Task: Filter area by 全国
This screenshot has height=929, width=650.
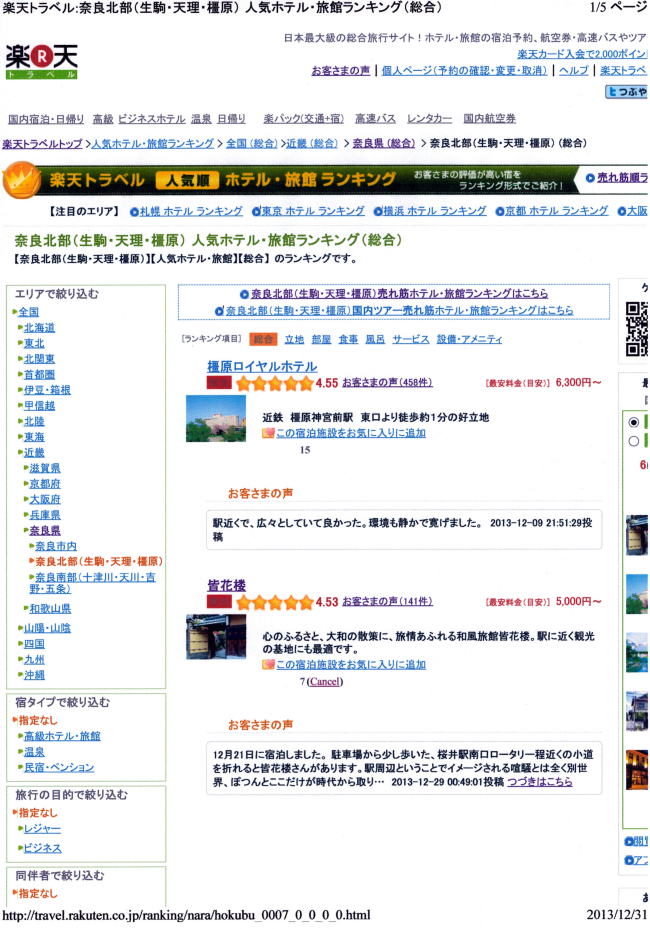Action: [28, 312]
